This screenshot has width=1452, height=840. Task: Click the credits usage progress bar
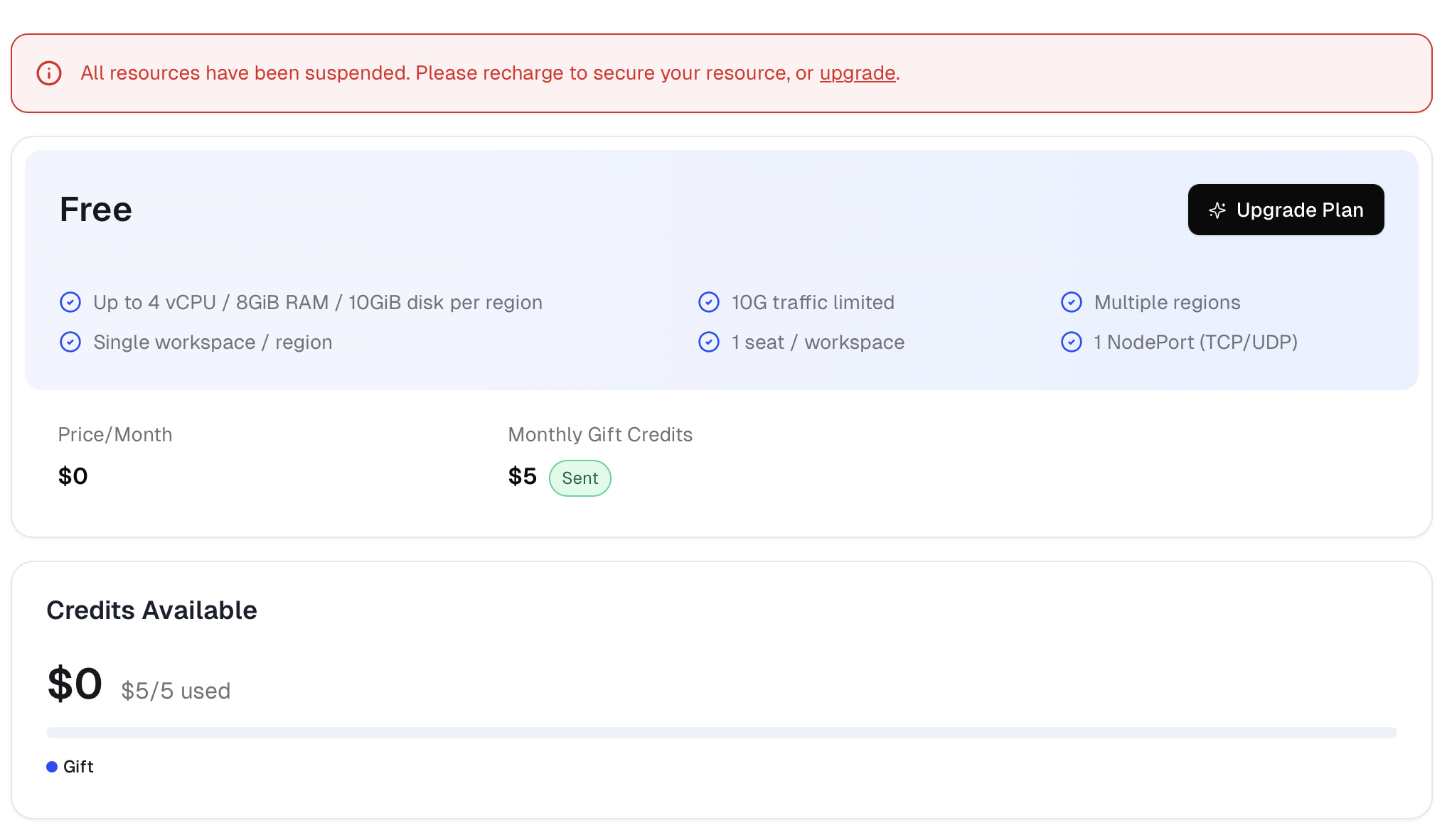(722, 733)
